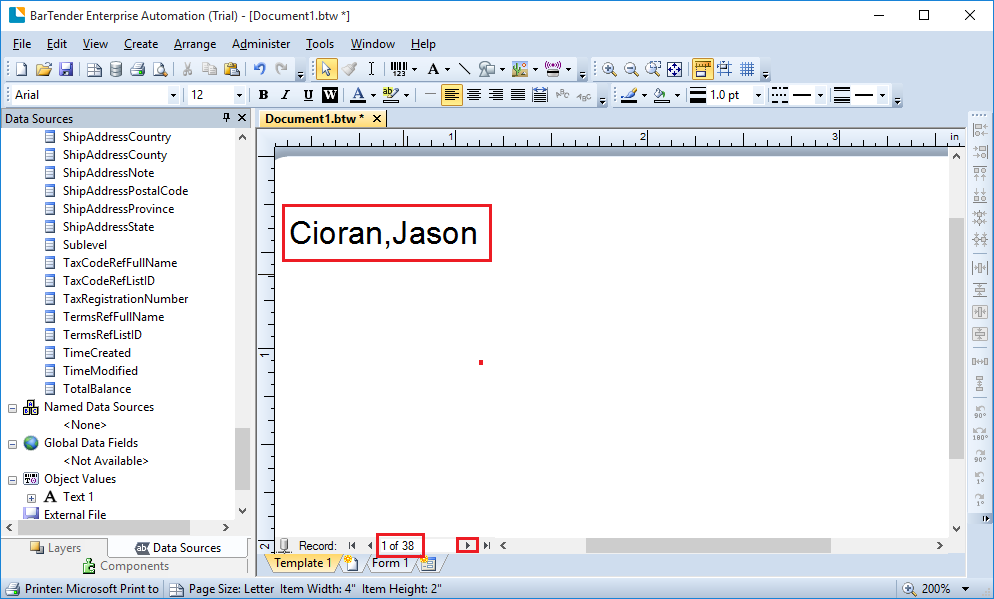Viewport: 994px width, 599px height.
Task: Click the text highlight color swatch
Action: [x=391, y=95]
